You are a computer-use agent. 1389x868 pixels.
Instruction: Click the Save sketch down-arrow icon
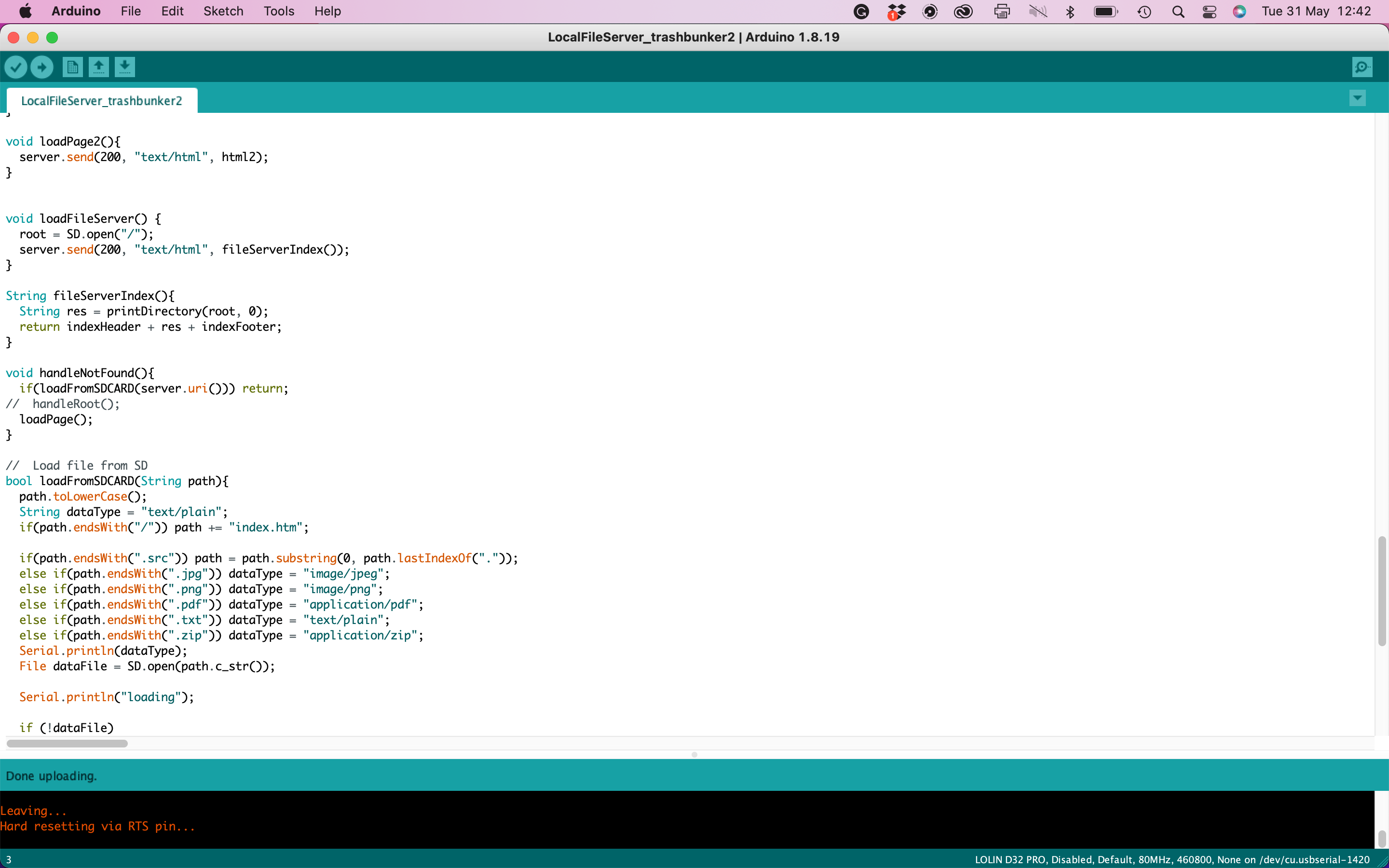click(124, 67)
